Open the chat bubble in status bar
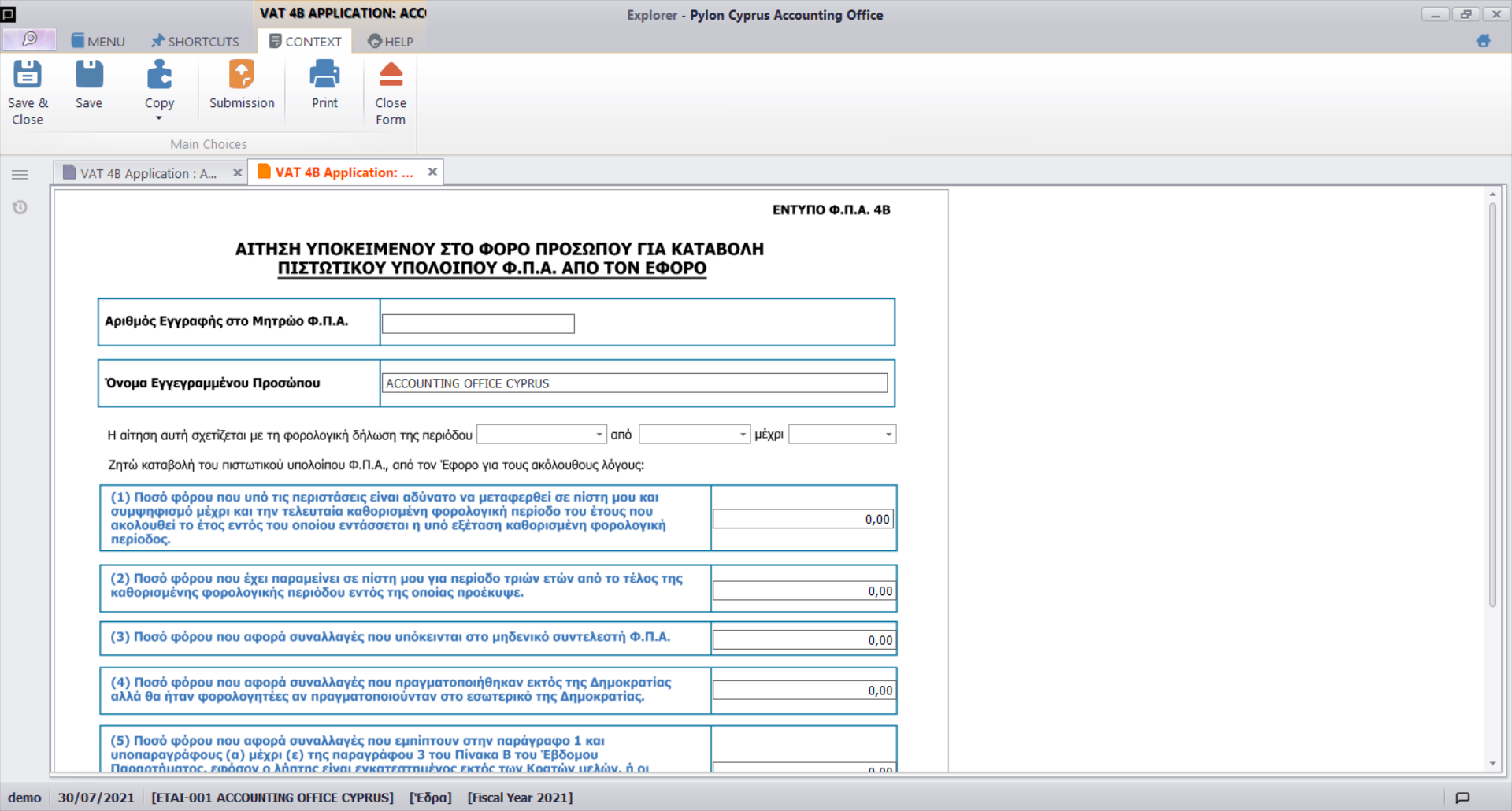1512x811 pixels. click(x=1462, y=798)
